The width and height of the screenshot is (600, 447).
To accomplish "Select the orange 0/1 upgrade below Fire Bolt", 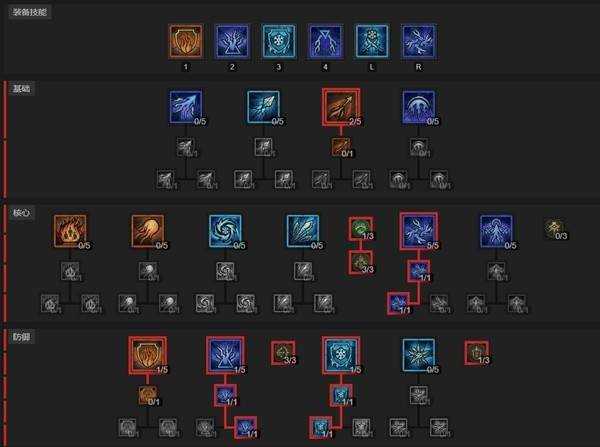I will pos(341,147).
